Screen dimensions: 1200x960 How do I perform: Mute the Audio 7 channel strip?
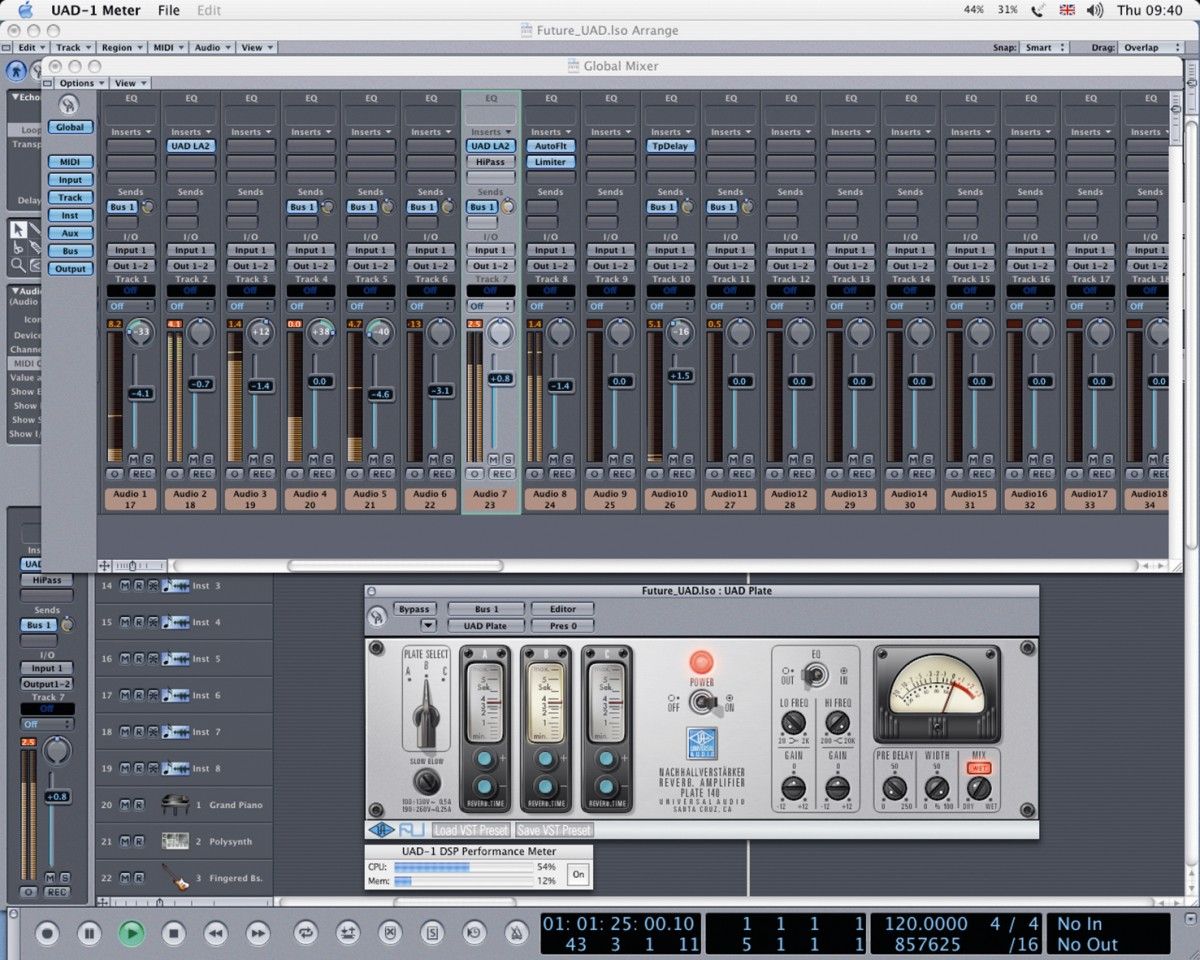pos(493,458)
